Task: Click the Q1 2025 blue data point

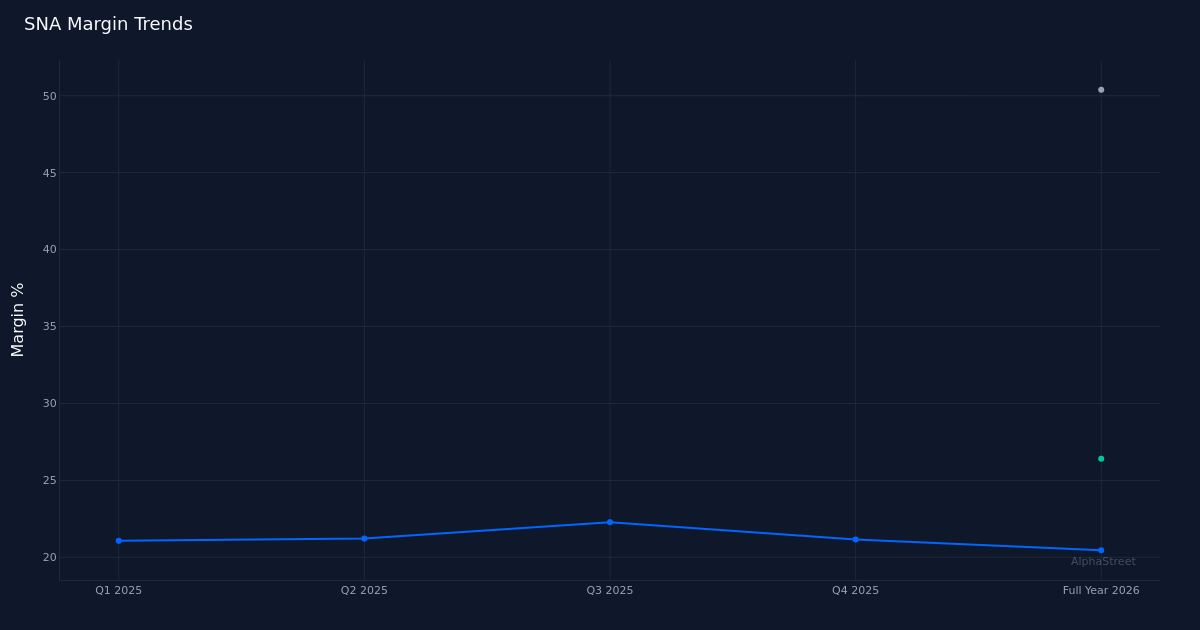Action: tap(118, 540)
